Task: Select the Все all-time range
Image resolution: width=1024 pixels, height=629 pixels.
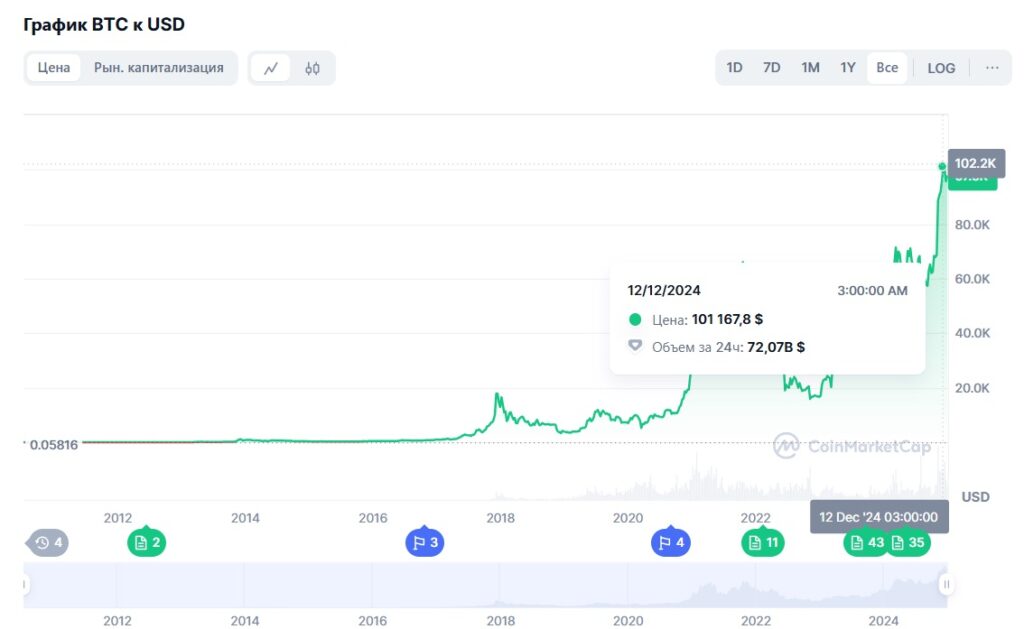Action: pos(887,68)
